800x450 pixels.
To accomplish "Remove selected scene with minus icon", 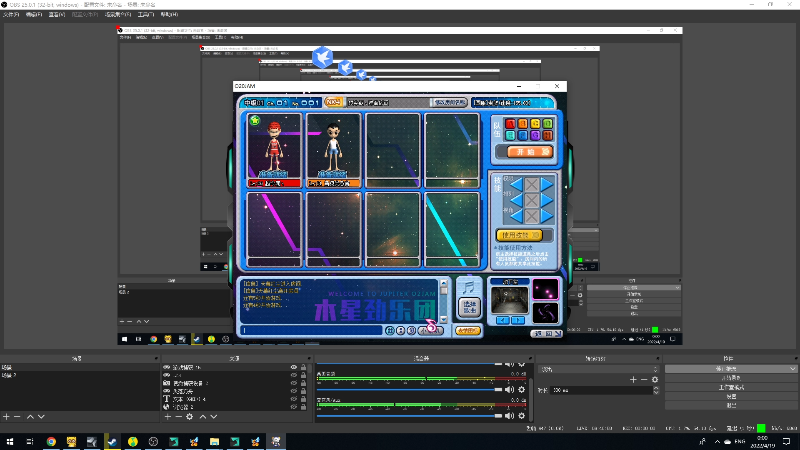I will point(17,417).
